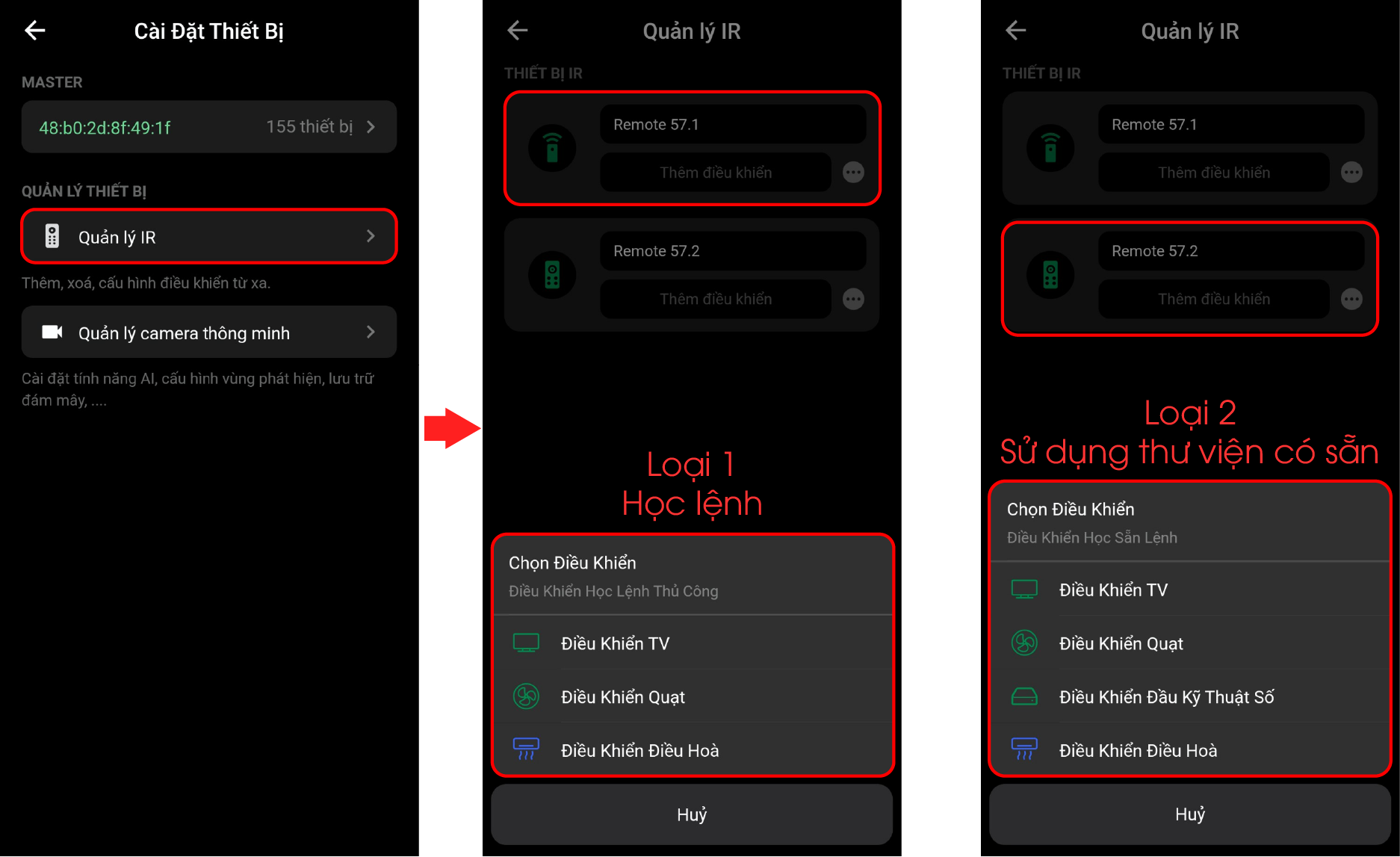Tap Thêm điều khiển under Remote 57.2 middle panel
Image resolution: width=1400 pixels, height=857 pixels.
coord(716,299)
